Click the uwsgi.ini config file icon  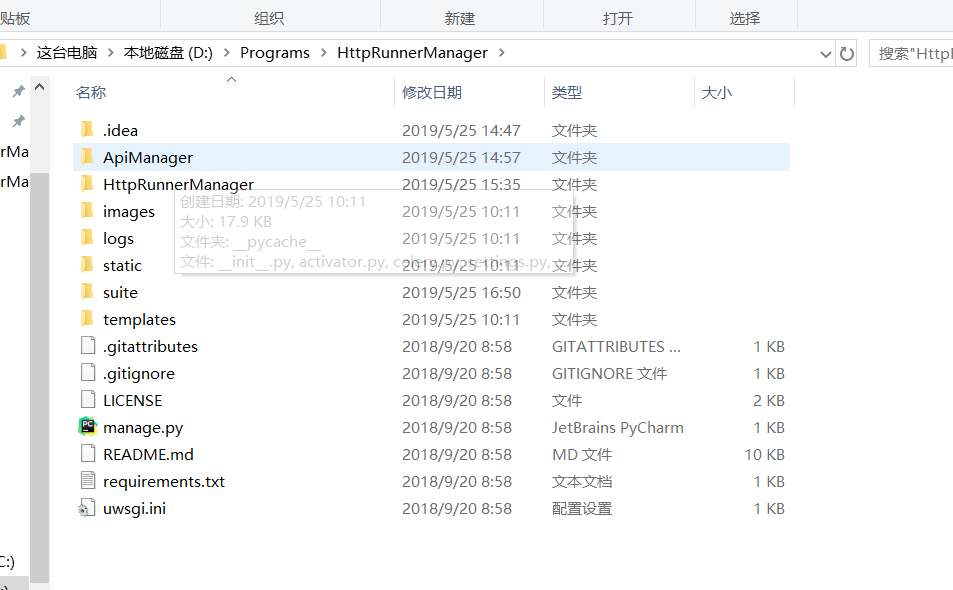click(x=87, y=508)
